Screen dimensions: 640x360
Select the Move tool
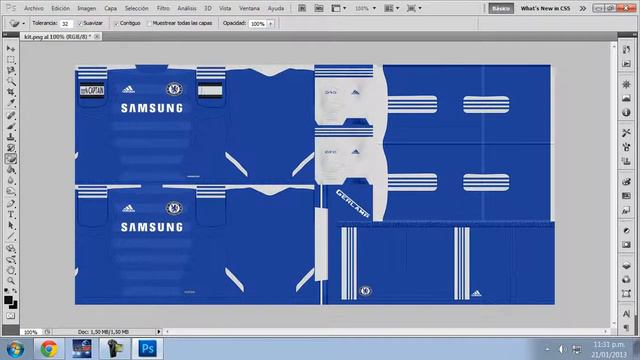pyautogui.click(x=11, y=49)
